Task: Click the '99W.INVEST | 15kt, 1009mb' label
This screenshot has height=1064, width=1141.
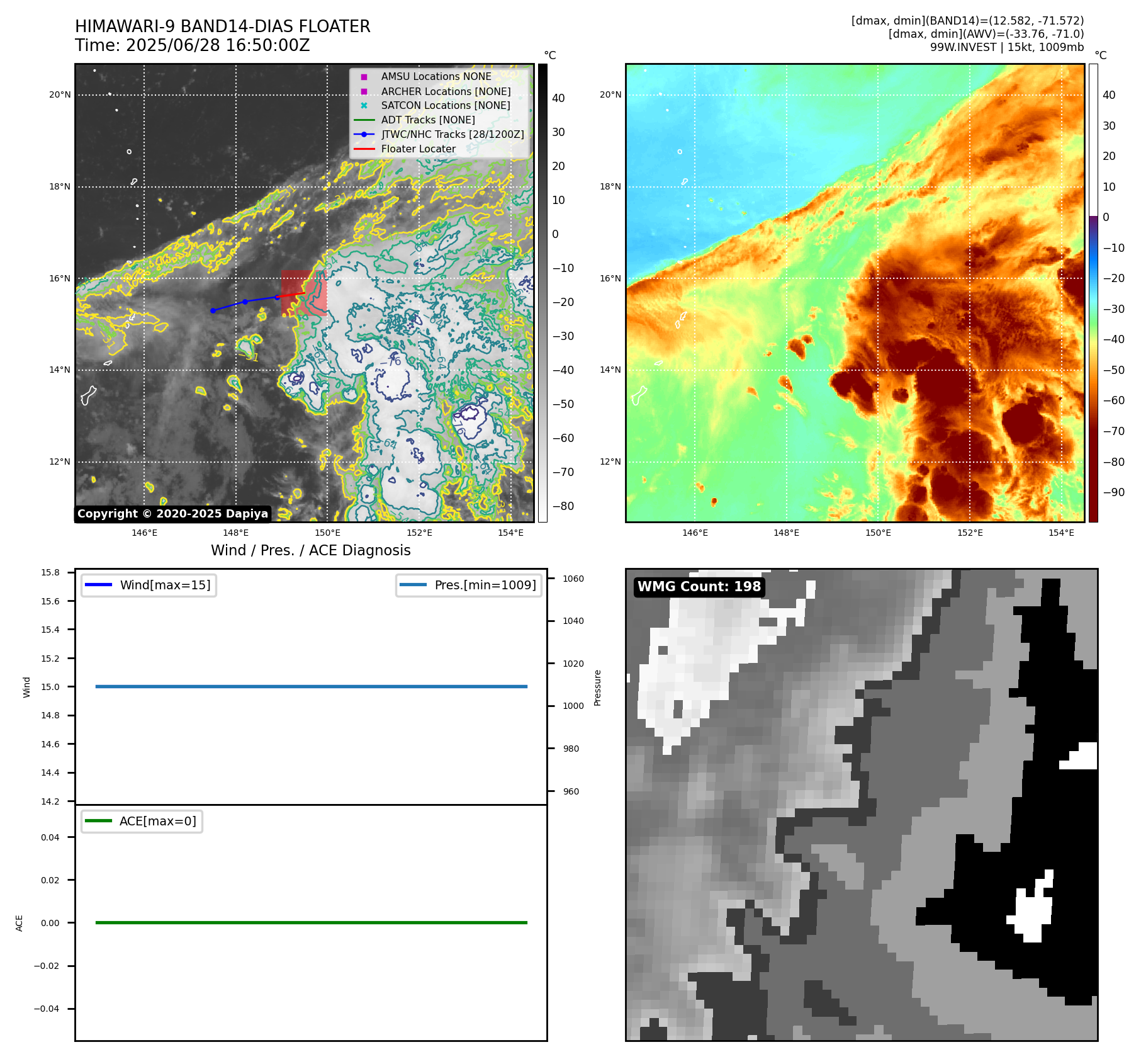Action: [x=1007, y=47]
